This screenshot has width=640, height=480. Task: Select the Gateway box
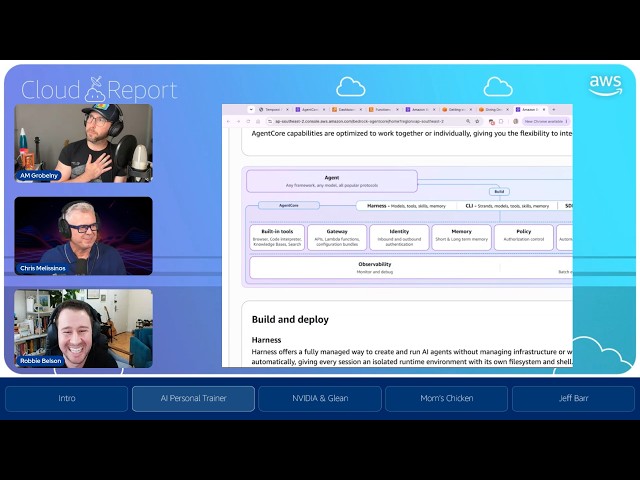337,237
